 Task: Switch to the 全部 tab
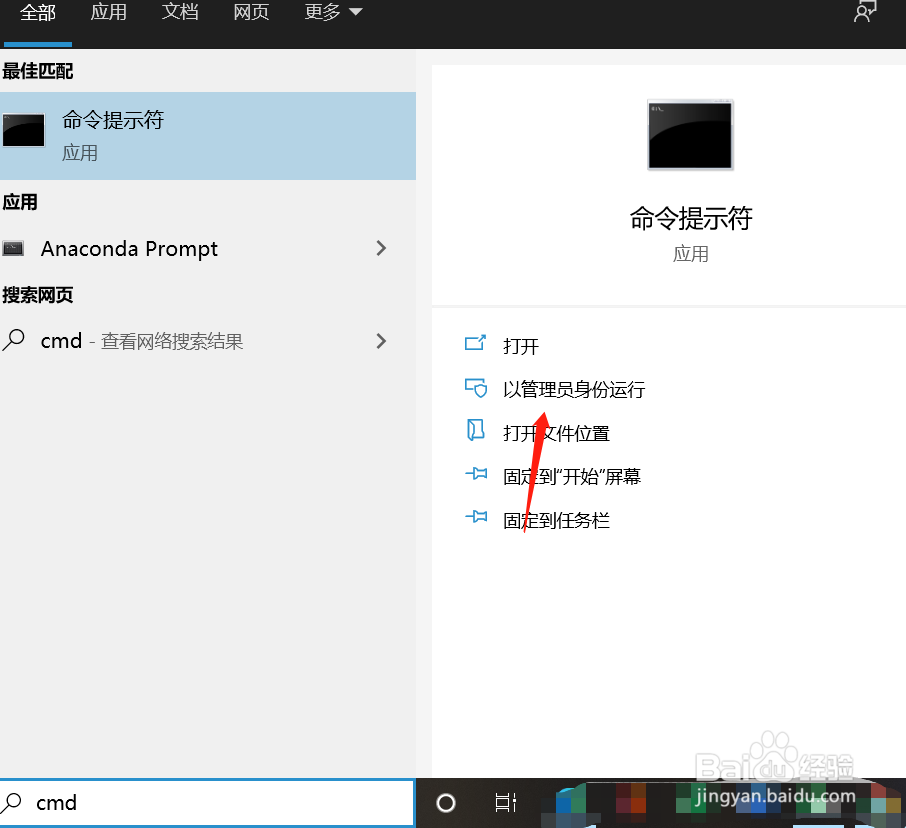pos(38,12)
